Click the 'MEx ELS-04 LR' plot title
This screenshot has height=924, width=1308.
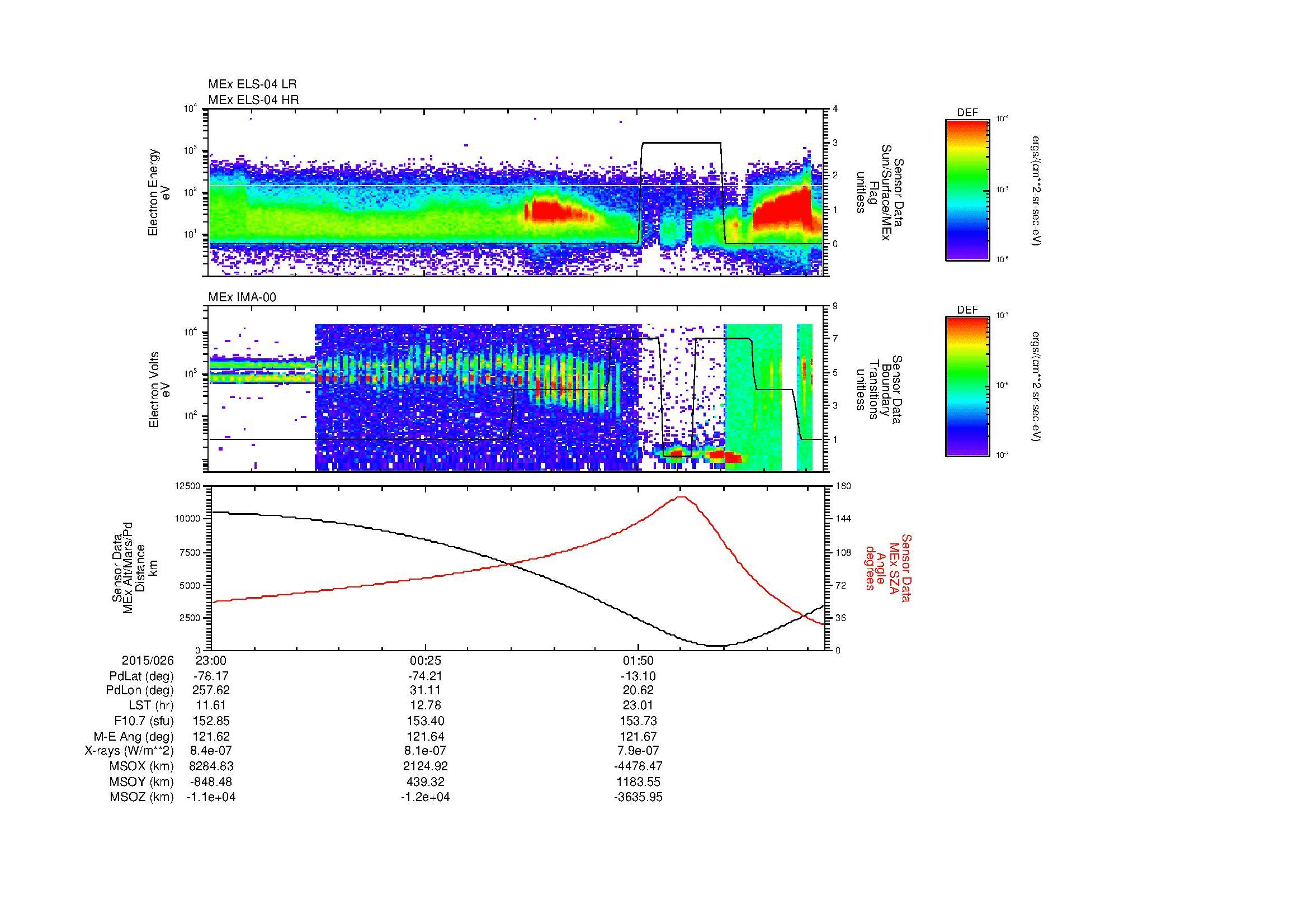tap(252, 84)
